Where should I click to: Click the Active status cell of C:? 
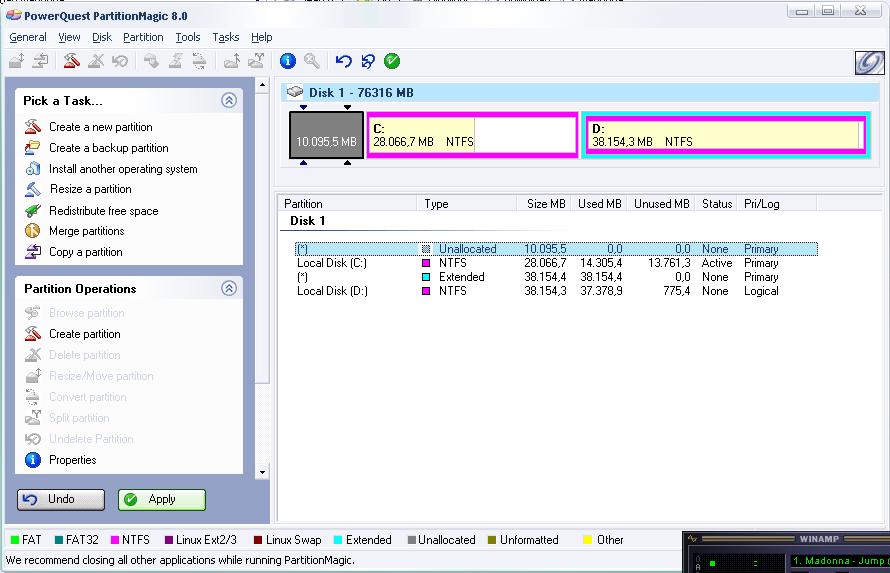[717, 263]
